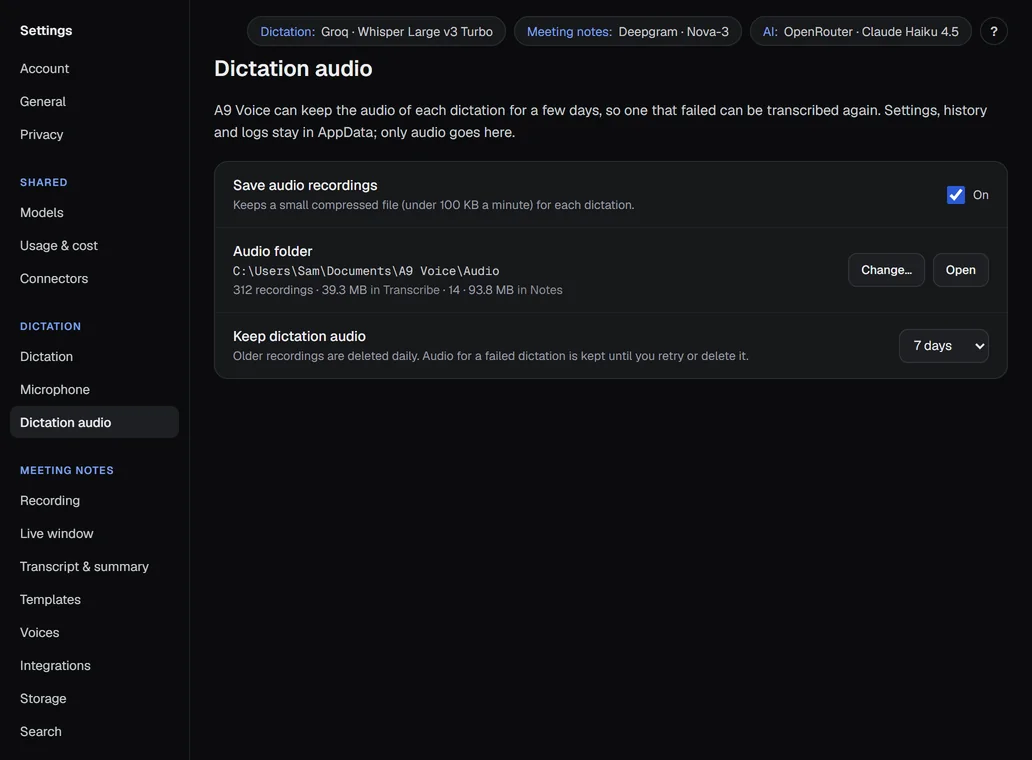This screenshot has width=1032, height=760.
Task: Click the audio folder path C:\Users\Sam\Documents\A9 Voice\Audio
Action: click(x=366, y=271)
